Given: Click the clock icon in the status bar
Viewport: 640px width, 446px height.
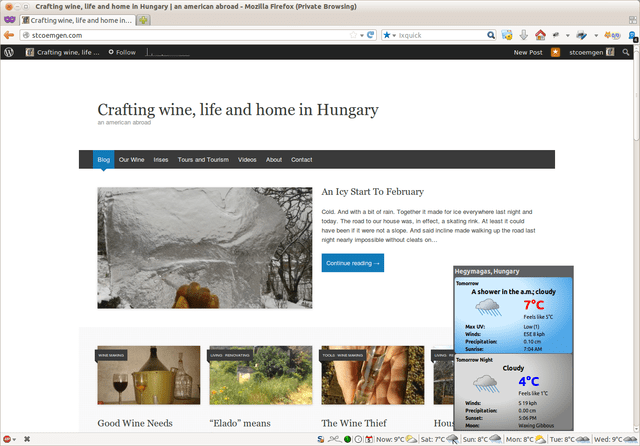Looking at the screenshot, I should [358, 439].
